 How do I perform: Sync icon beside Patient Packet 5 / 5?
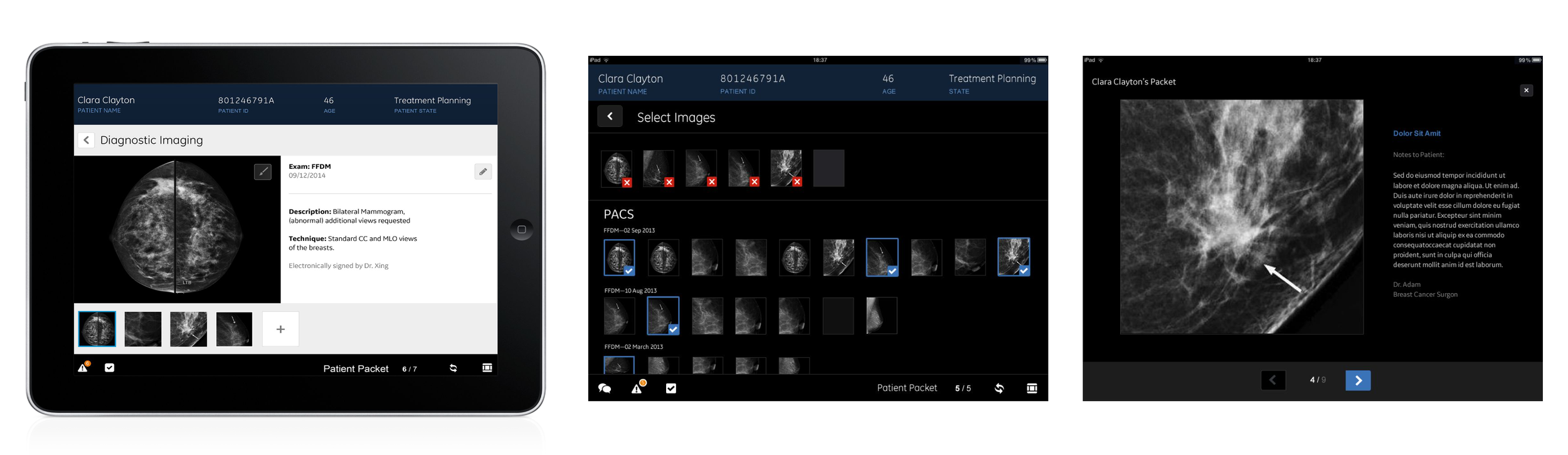999,388
